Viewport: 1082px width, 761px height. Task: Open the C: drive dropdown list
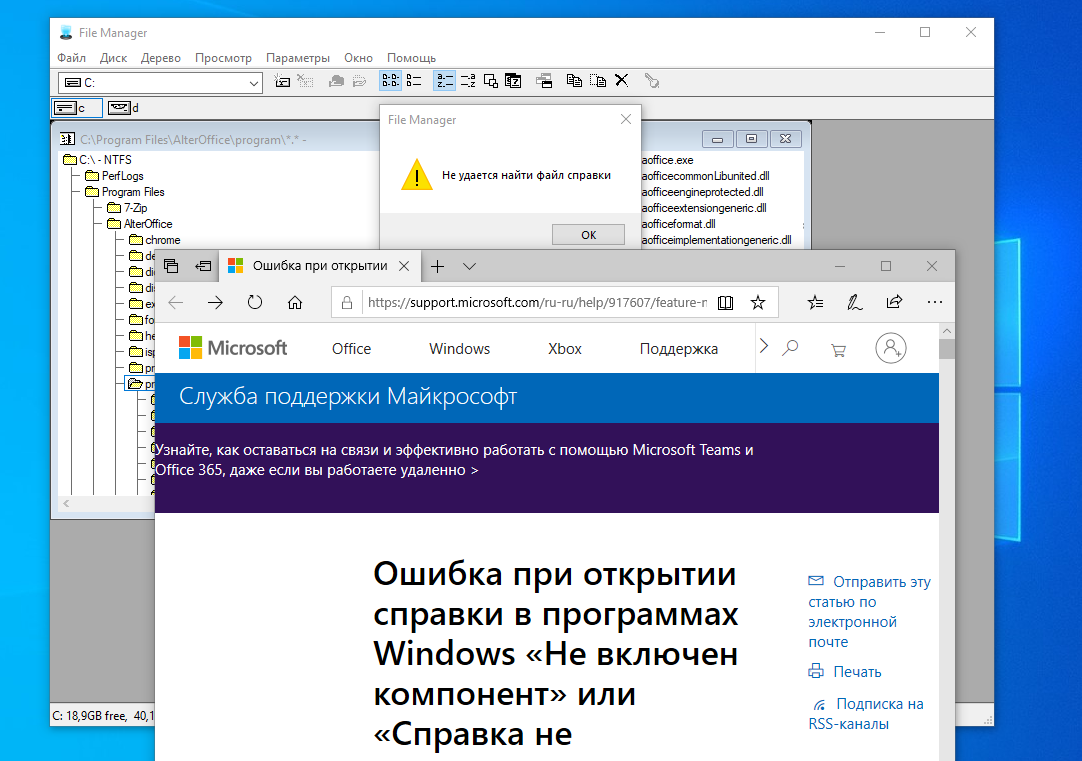click(x=253, y=83)
